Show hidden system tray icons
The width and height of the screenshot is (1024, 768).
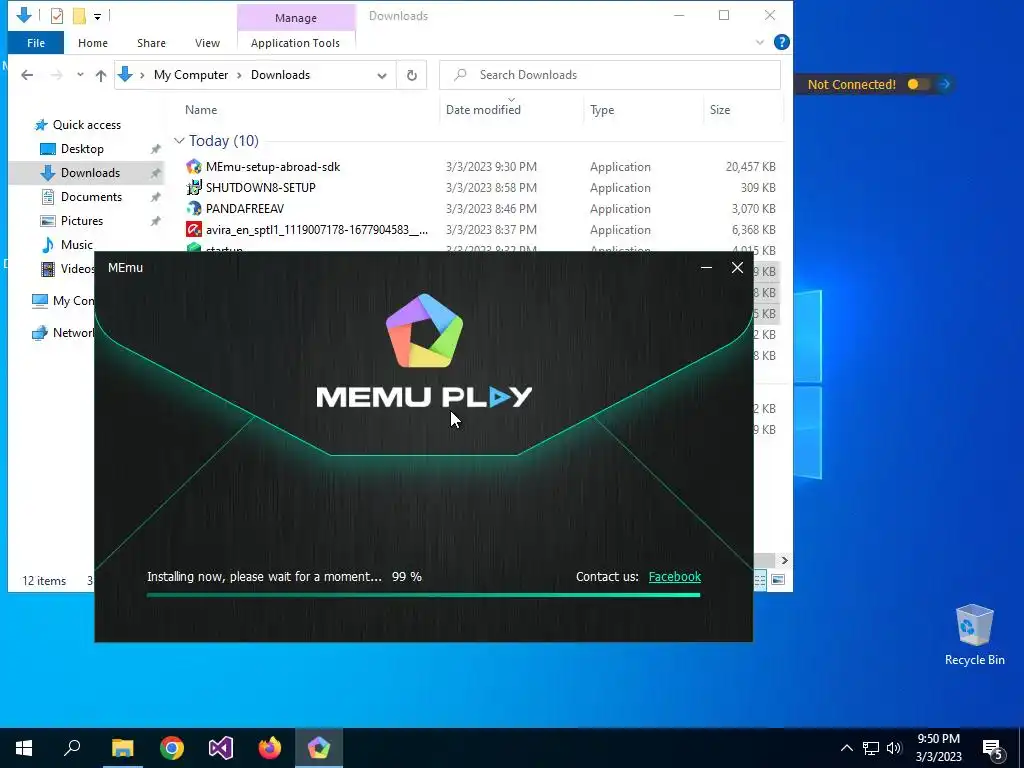click(846, 748)
